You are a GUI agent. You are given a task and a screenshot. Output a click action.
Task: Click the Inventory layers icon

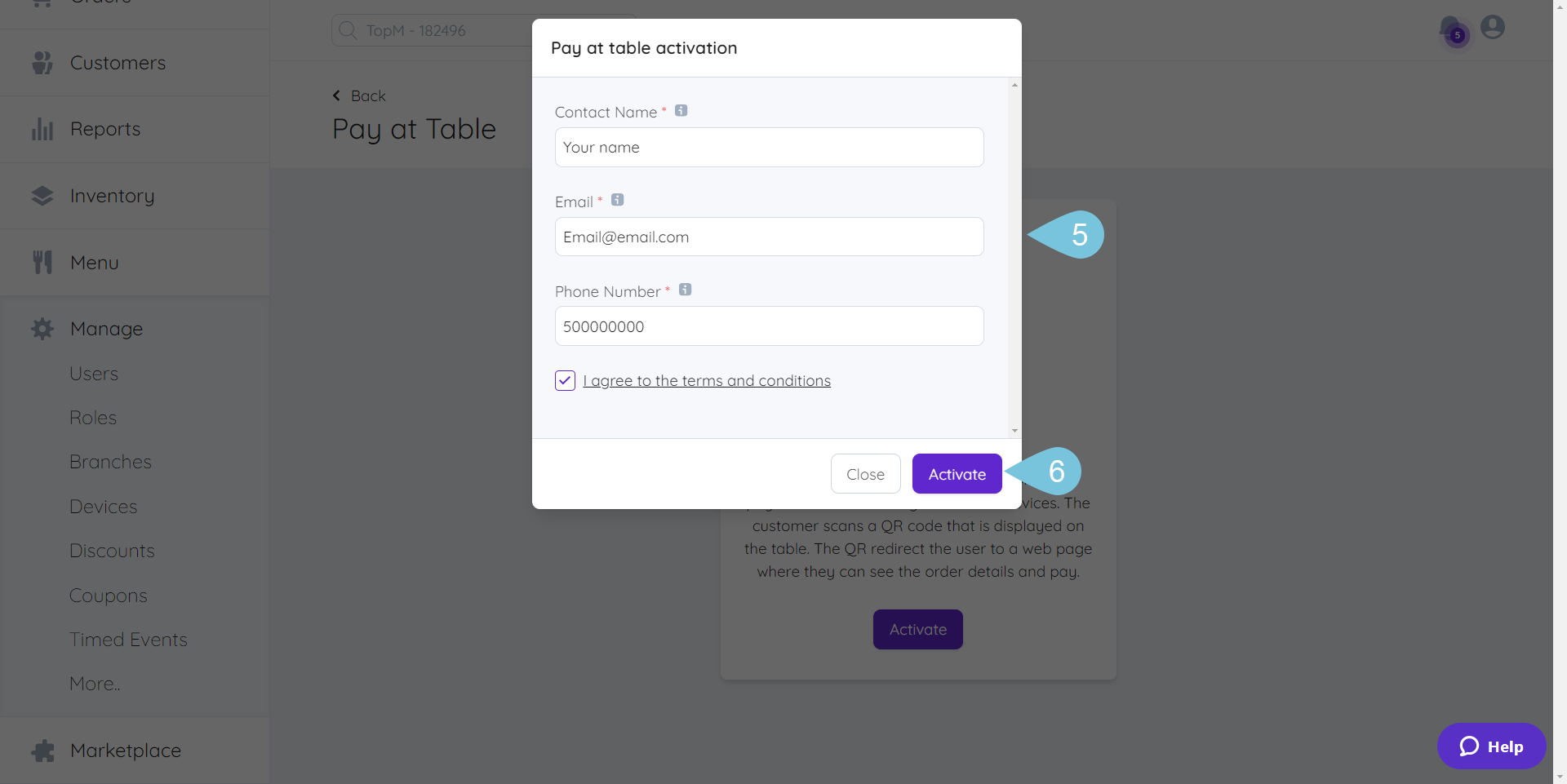[x=42, y=196]
